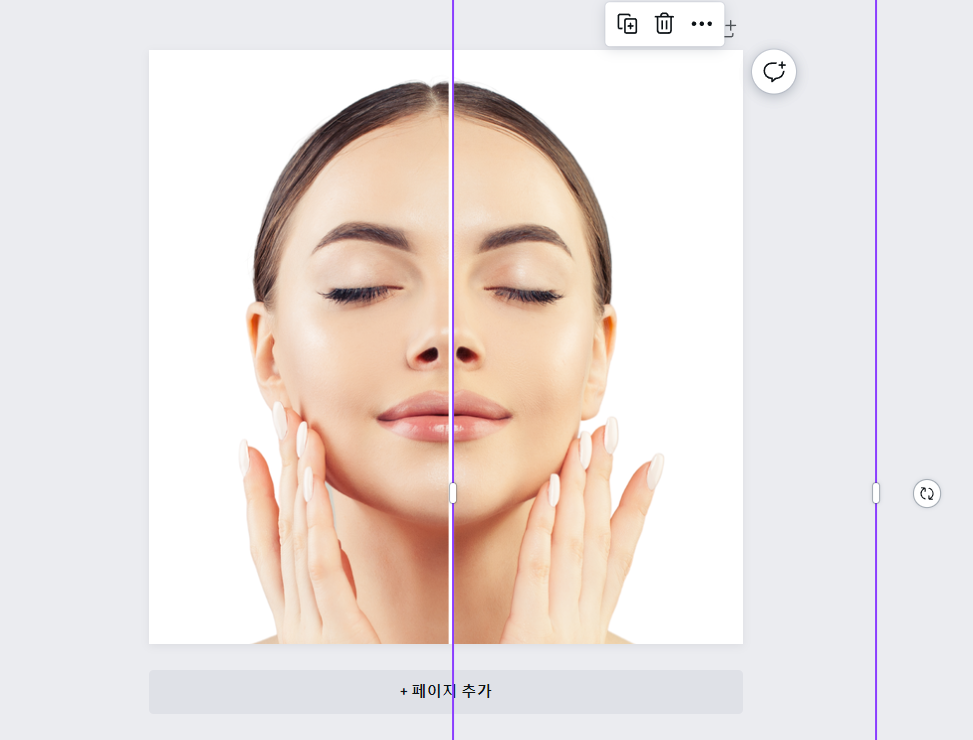Duplicate the page with the copy icon
Viewport: 973px width, 740px height.
pos(627,24)
